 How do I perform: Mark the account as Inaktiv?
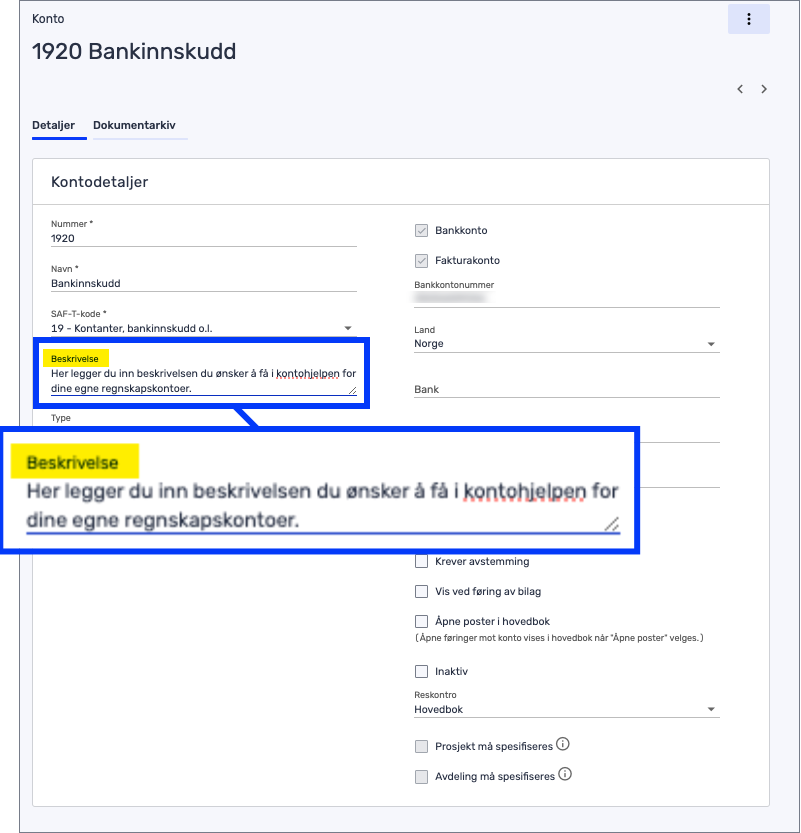(x=421, y=671)
